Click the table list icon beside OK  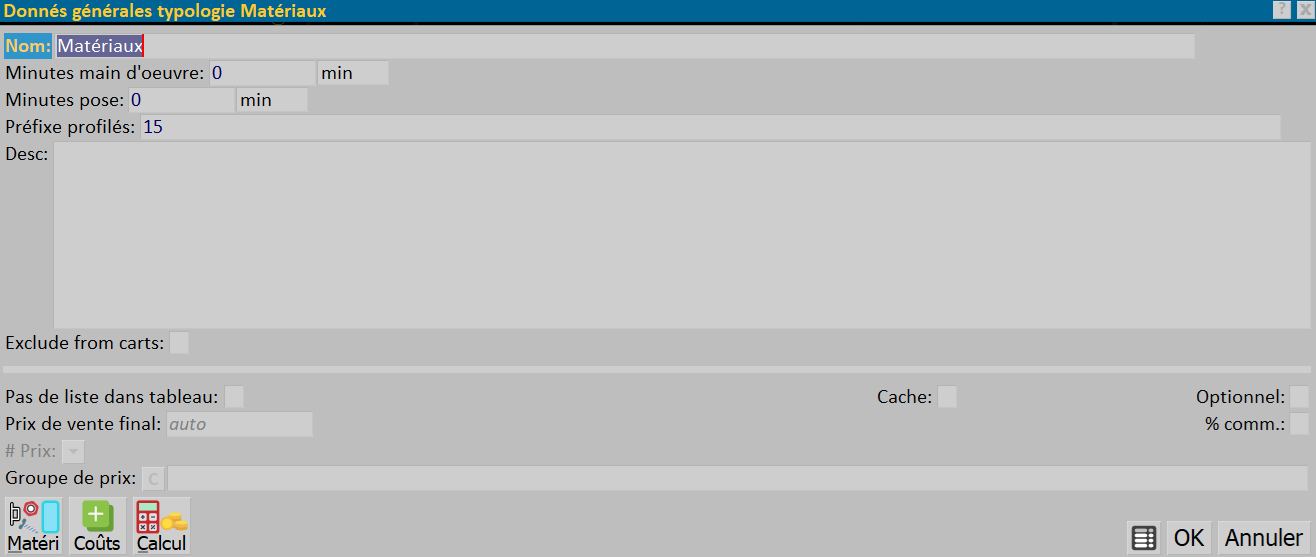pos(1144,538)
